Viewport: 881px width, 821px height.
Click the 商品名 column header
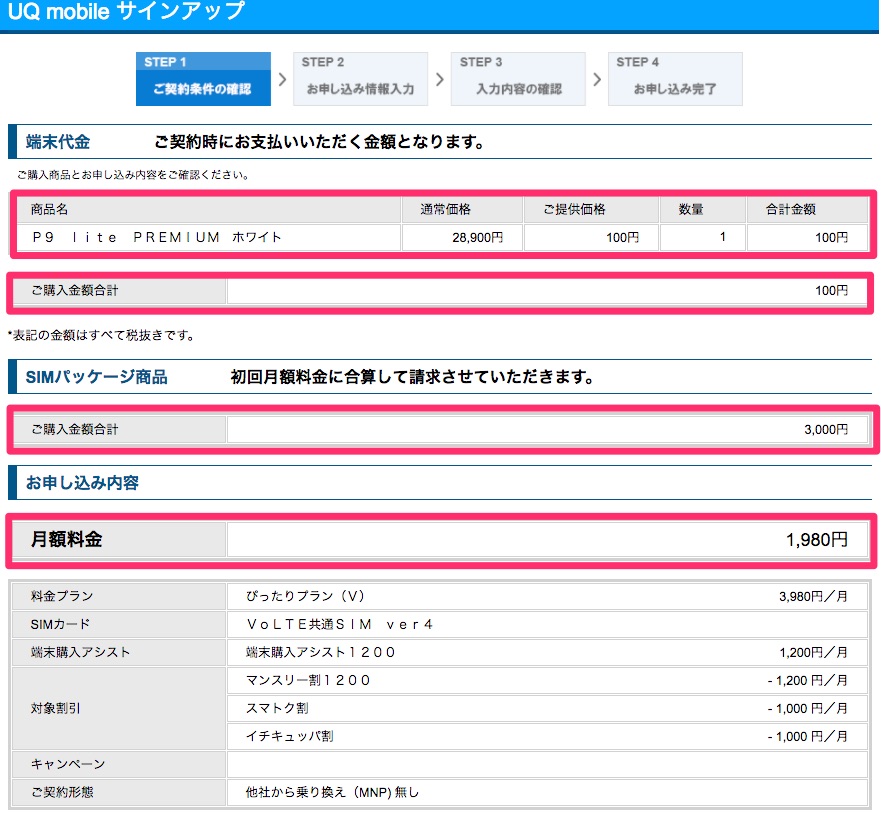207,210
